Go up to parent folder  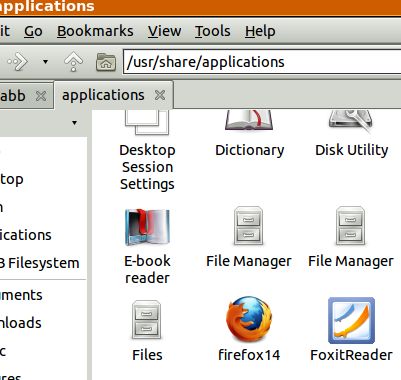pyautogui.click(x=73, y=62)
